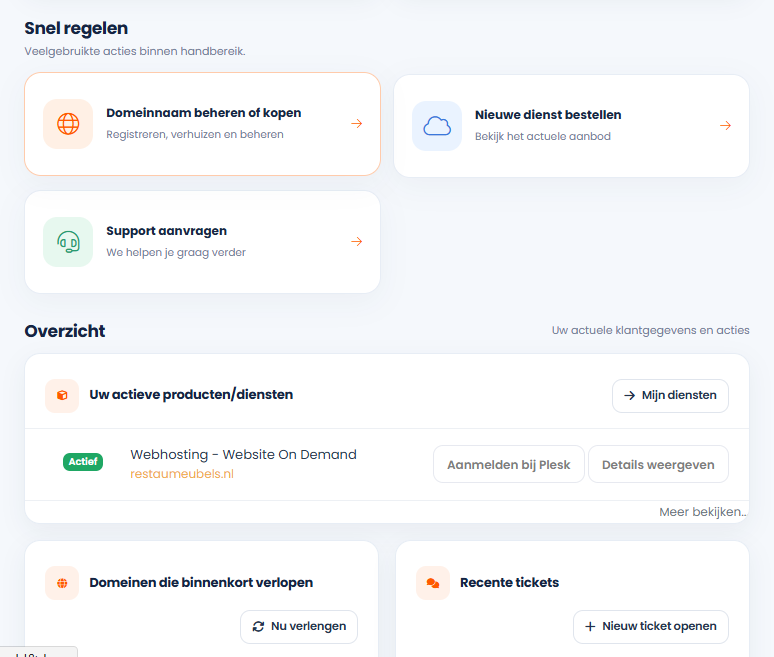Select Webhosting - Website On Demand product row
Viewport: 774px width, 657px height.
[x=387, y=464]
